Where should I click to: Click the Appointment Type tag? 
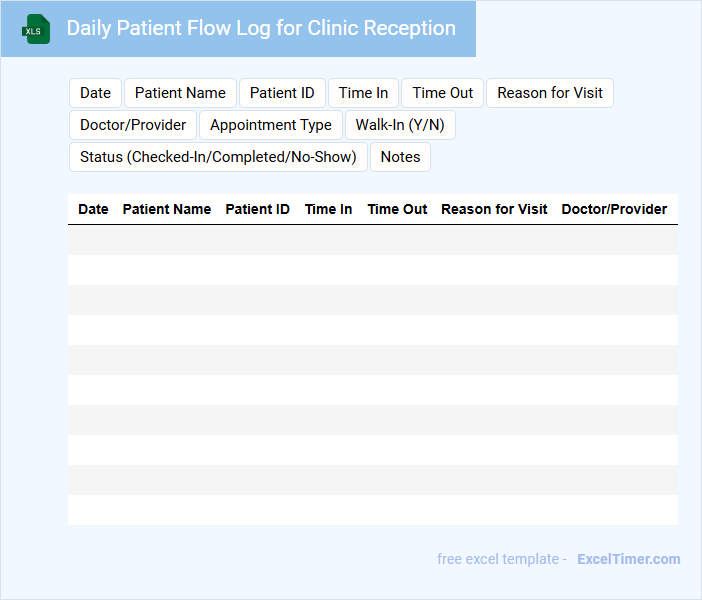tap(271, 125)
